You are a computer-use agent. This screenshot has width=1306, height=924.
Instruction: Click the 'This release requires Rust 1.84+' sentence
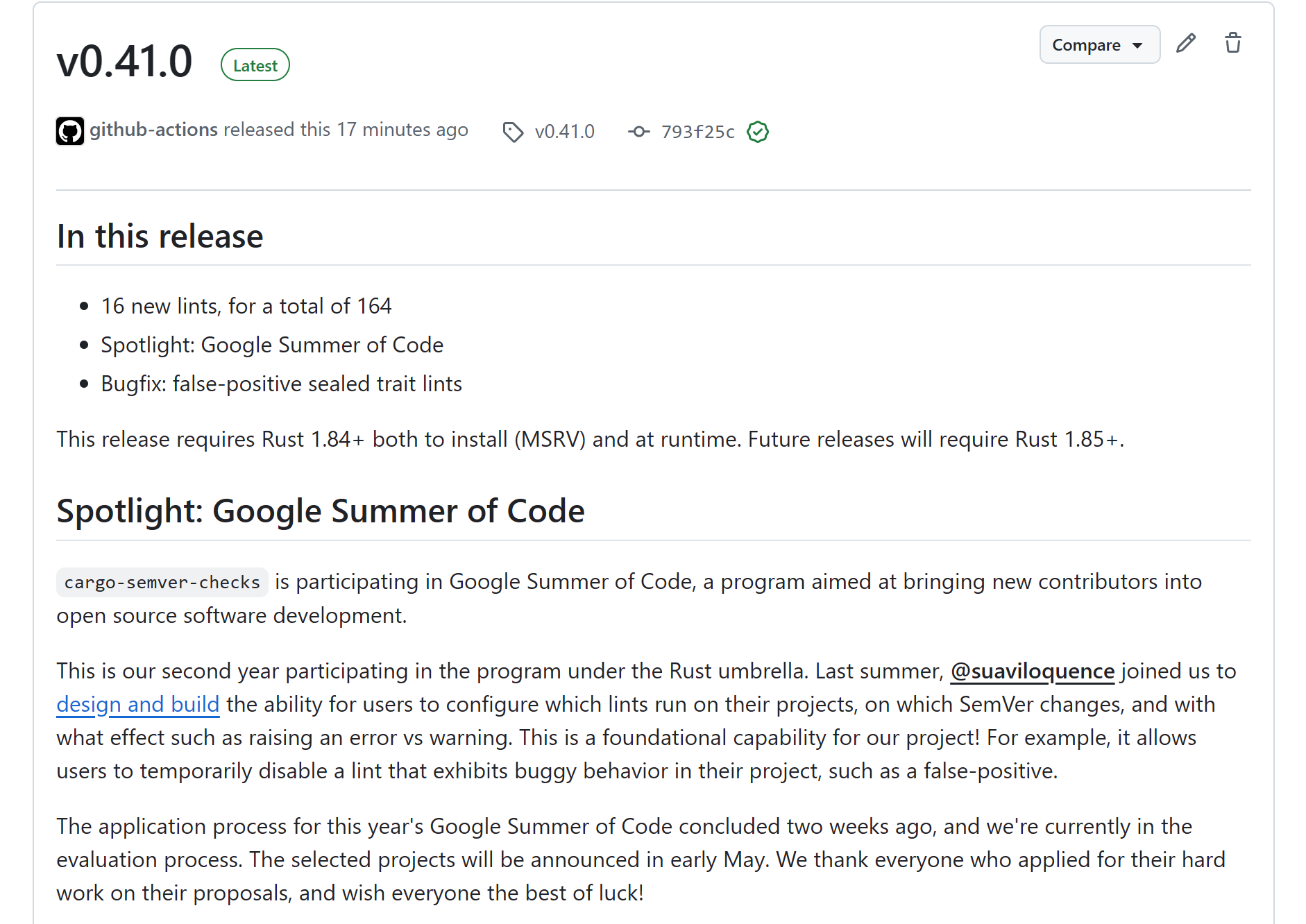point(591,439)
